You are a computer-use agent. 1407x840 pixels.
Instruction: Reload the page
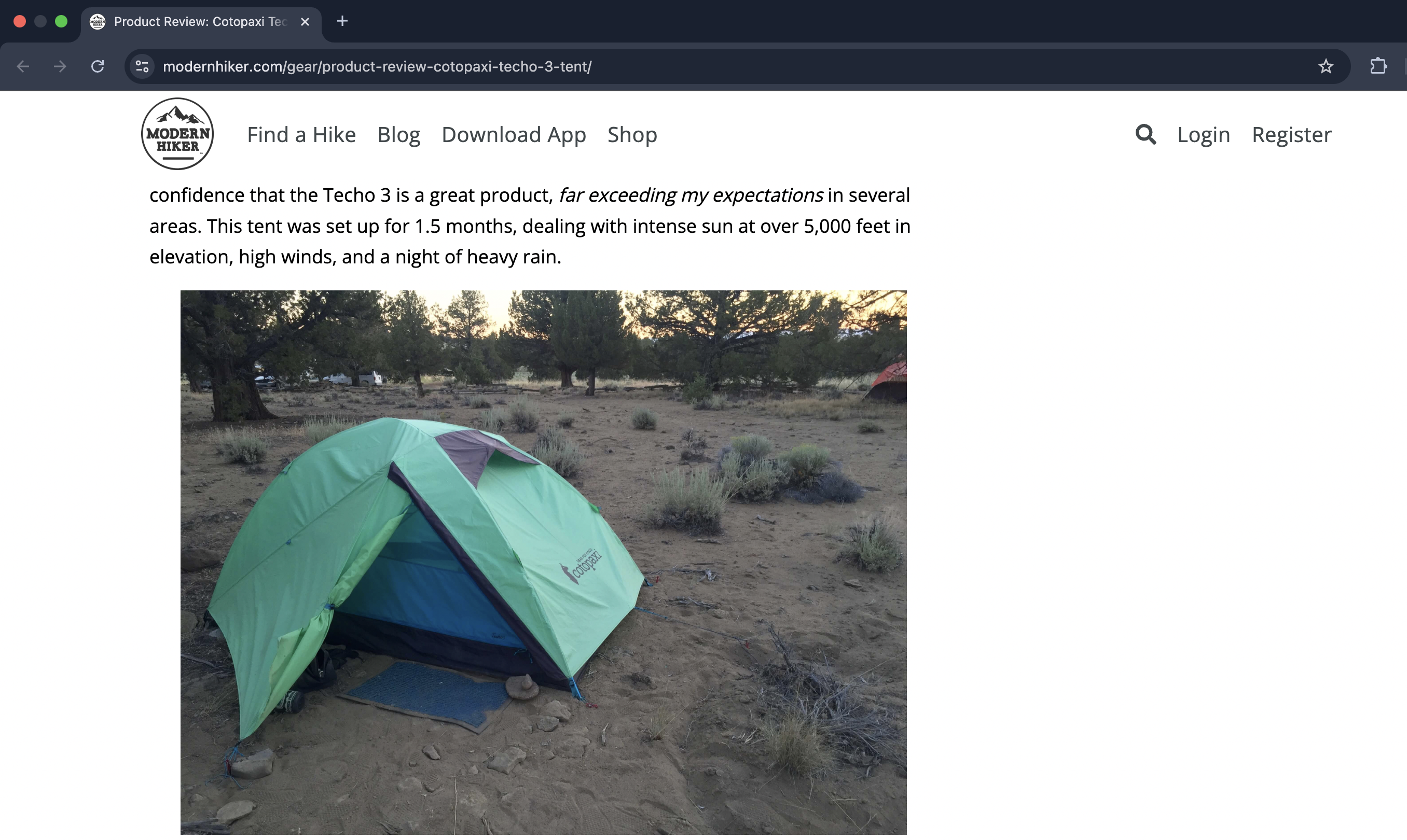[x=98, y=67]
